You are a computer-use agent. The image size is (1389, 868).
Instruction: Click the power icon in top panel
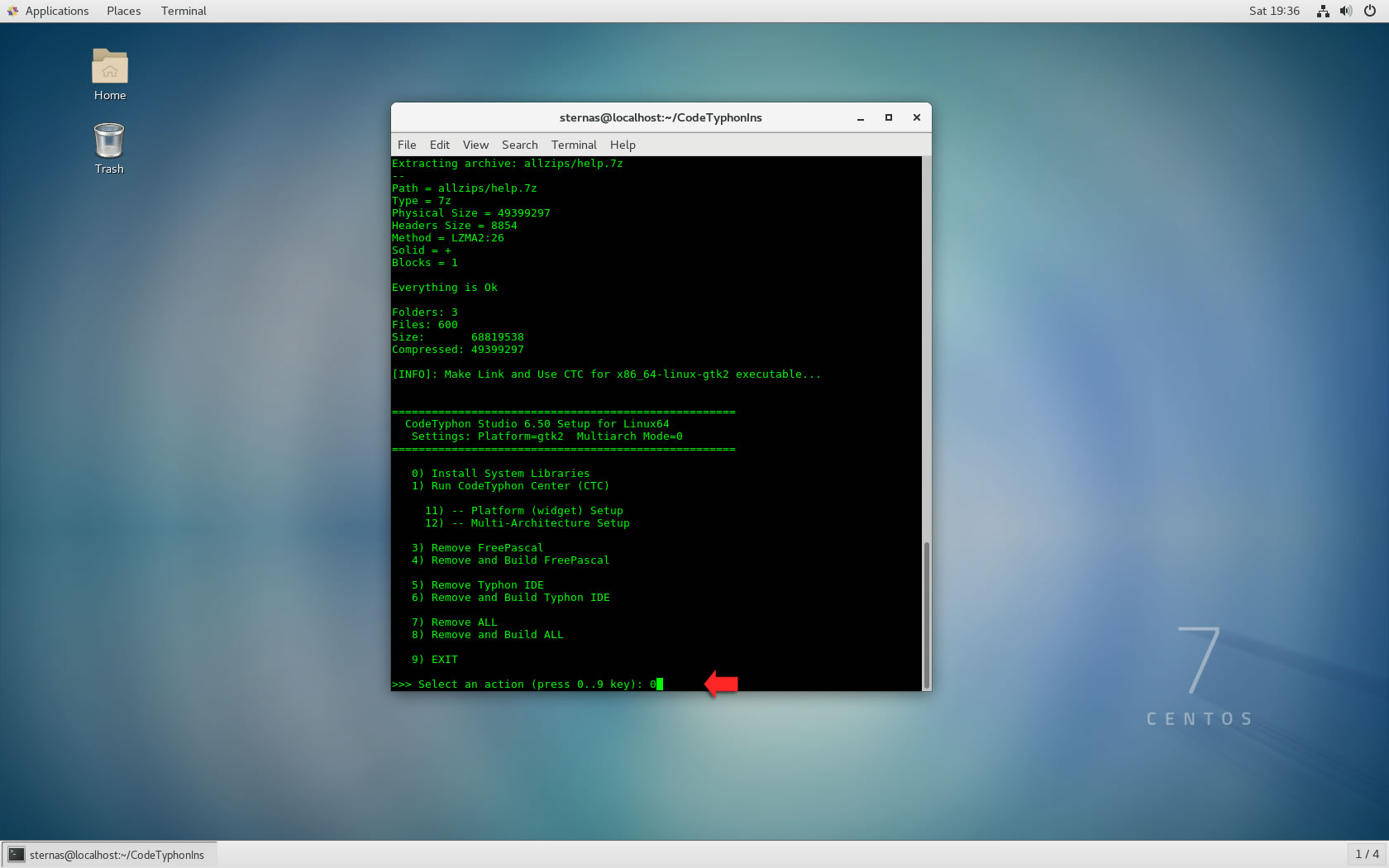(1370, 11)
